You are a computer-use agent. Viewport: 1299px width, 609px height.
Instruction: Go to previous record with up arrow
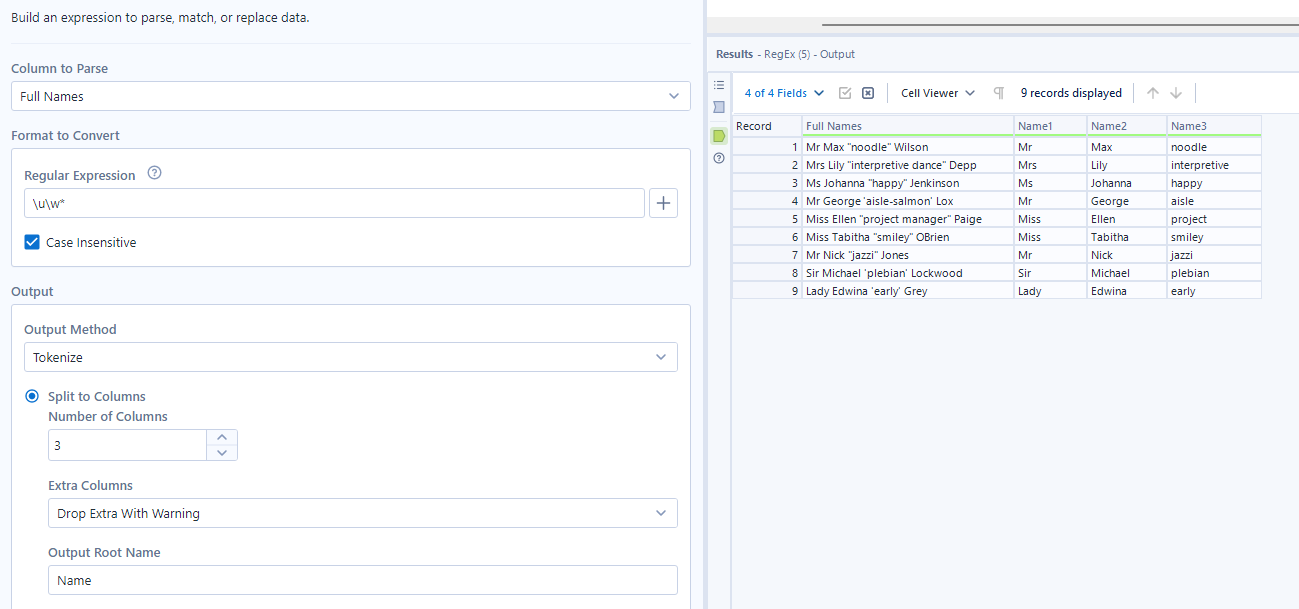1153,93
